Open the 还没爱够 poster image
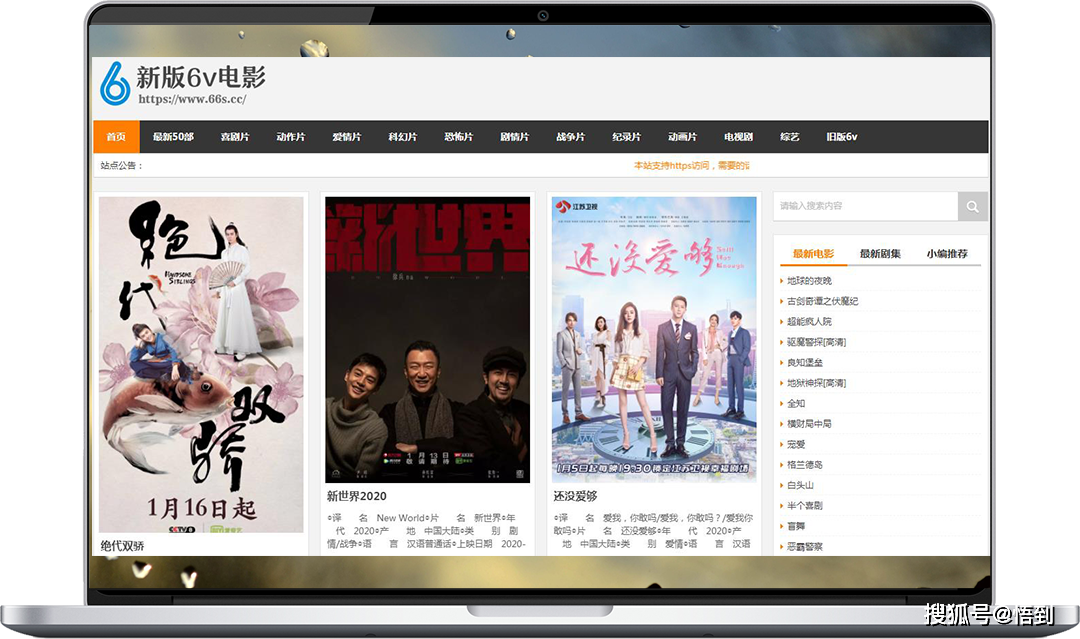Viewport: 1080px width, 639px height. tap(654, 339)
